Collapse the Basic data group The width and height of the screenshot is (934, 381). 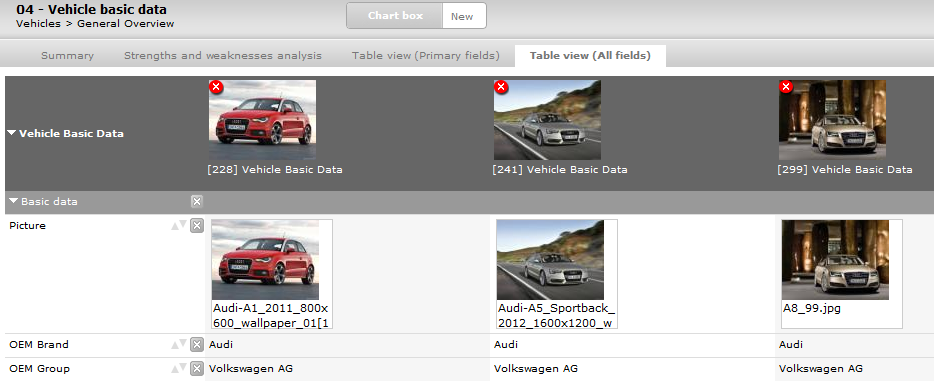click(x=14, y=201)
